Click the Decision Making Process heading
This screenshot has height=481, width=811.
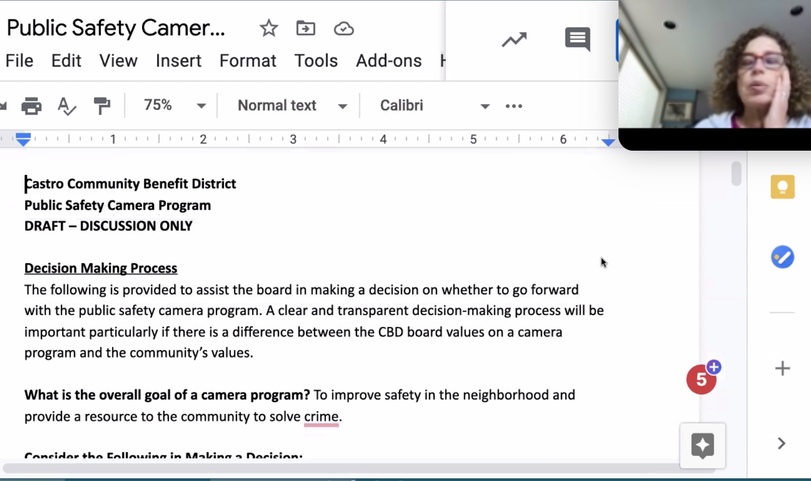(101, 268)
